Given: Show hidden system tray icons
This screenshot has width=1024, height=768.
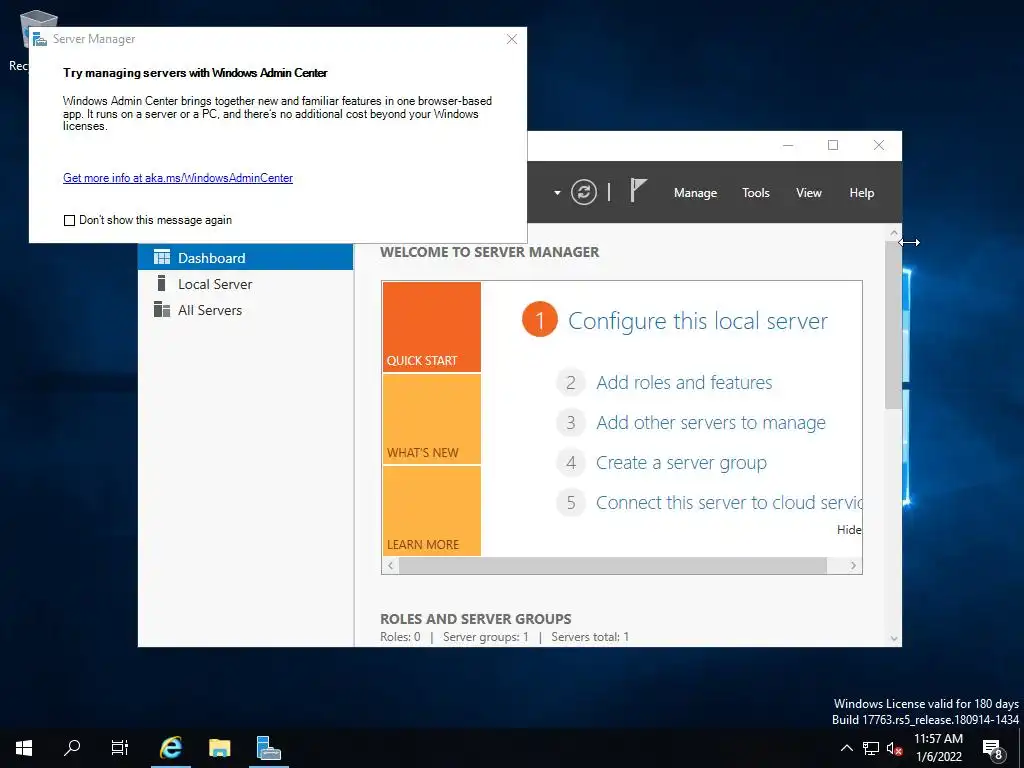Looking at the screenshot, I should [846, 748].
